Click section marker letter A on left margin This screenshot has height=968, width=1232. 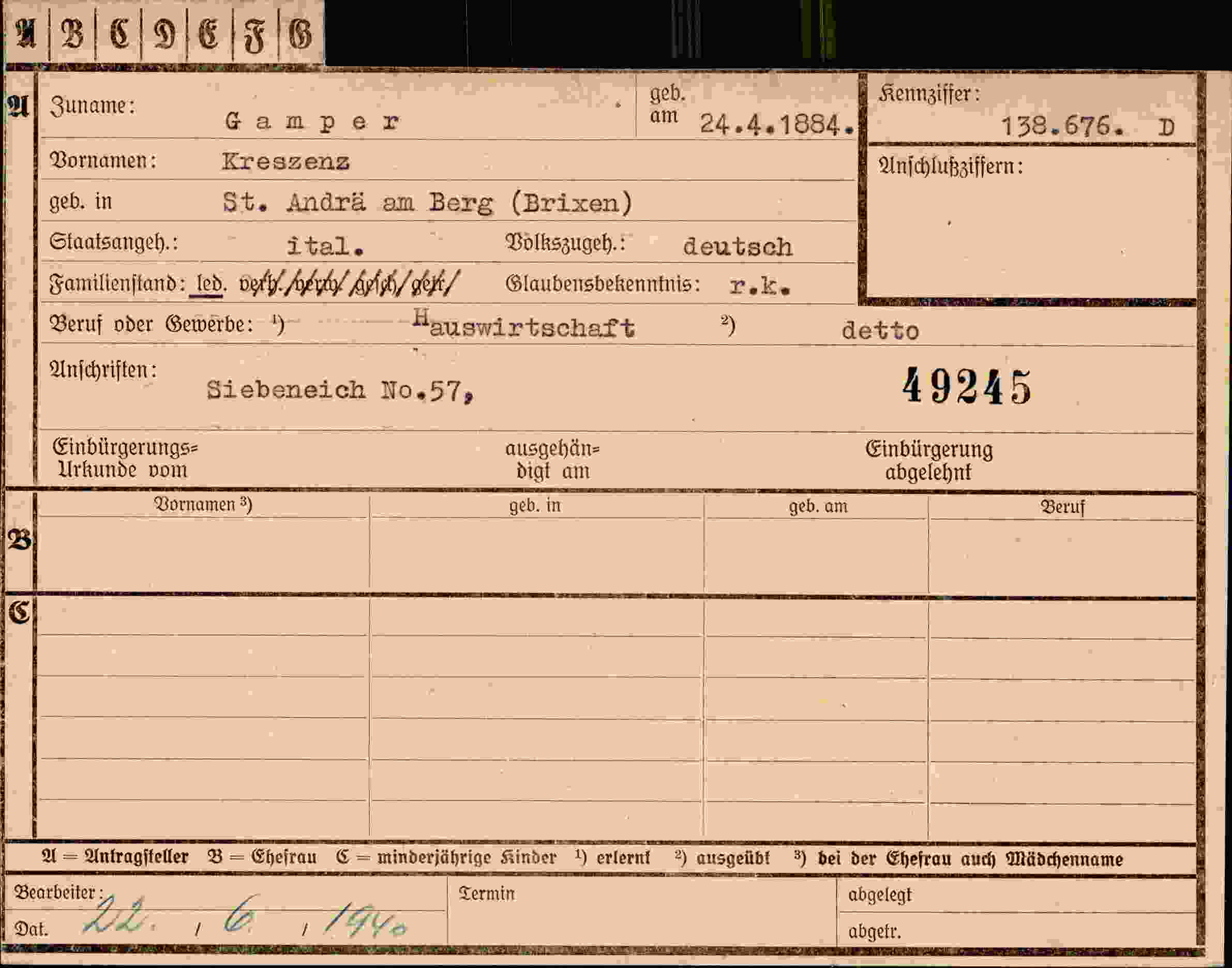[x=19, y=106]
